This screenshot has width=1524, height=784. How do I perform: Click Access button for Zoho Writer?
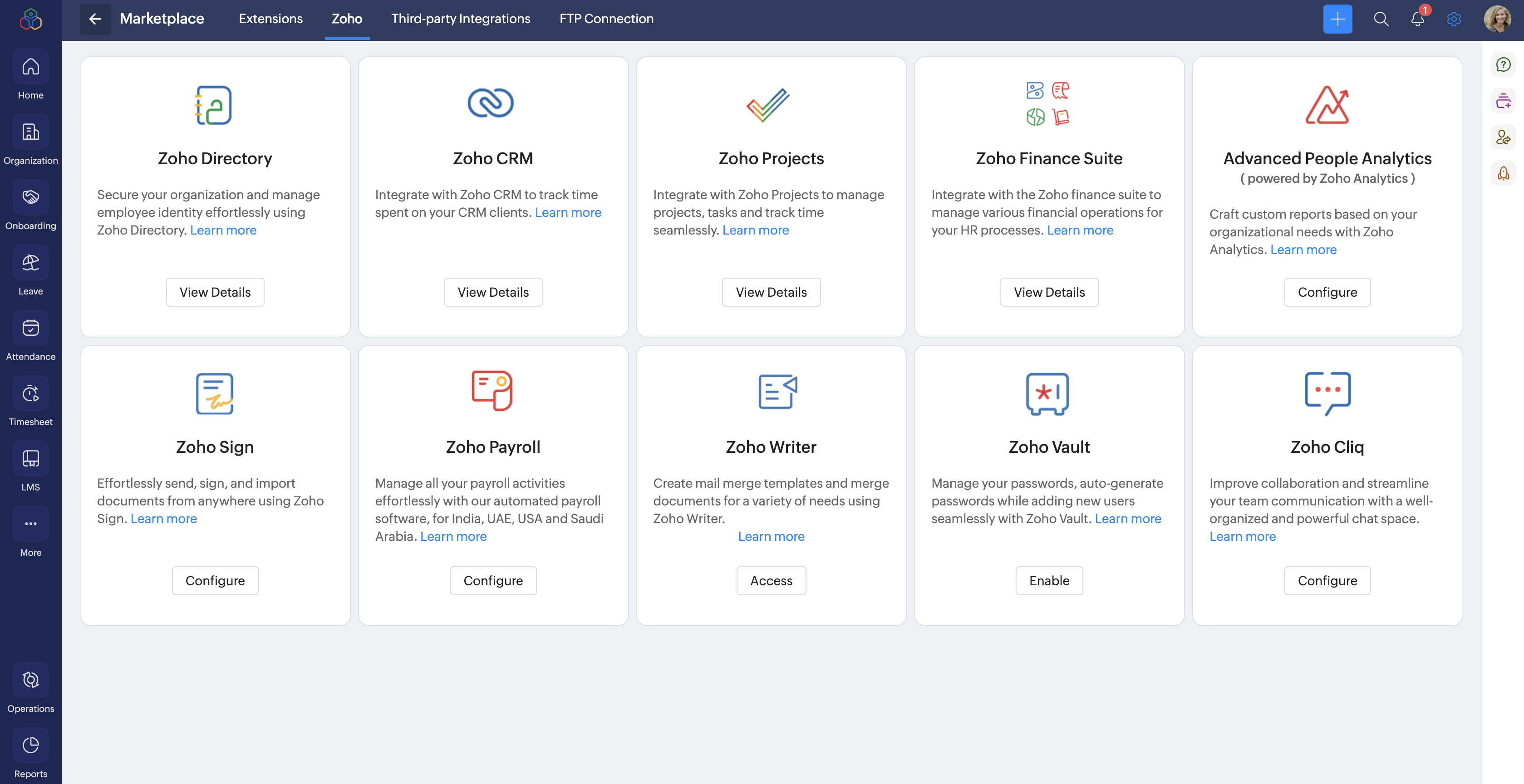771,581
